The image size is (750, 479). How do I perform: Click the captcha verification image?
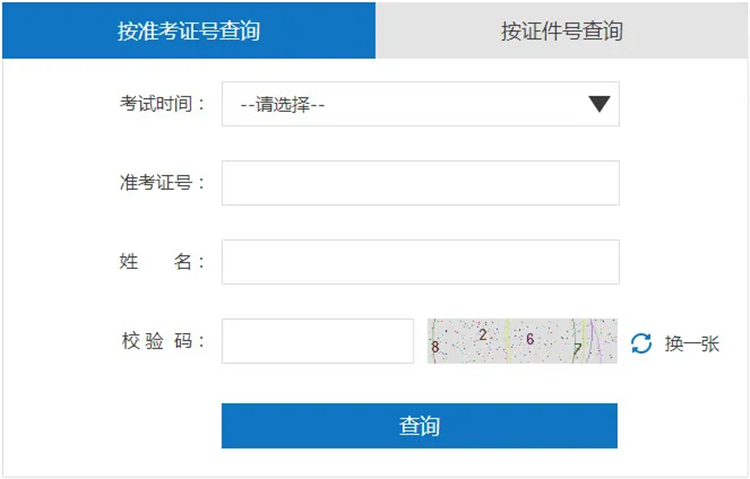click(522, 341)
